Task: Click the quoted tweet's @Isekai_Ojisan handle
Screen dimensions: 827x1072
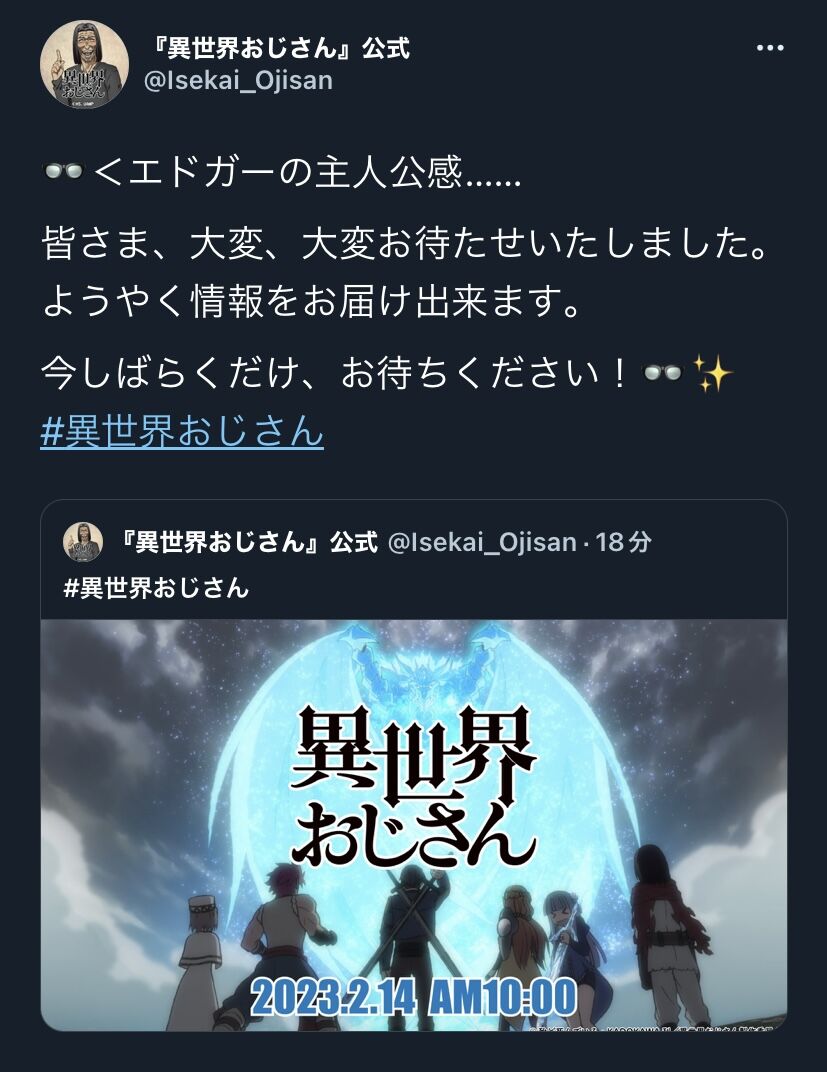Action: pos(482,542)
